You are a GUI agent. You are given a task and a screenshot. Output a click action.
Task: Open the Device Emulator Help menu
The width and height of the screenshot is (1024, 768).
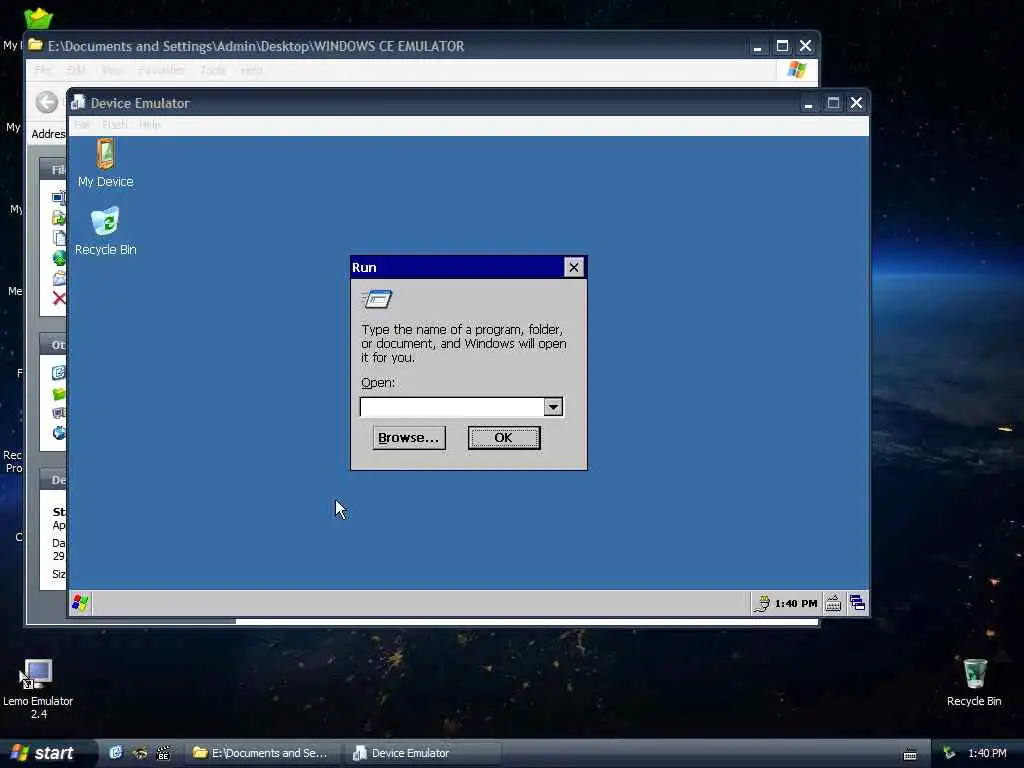click(x=150, y=125)
